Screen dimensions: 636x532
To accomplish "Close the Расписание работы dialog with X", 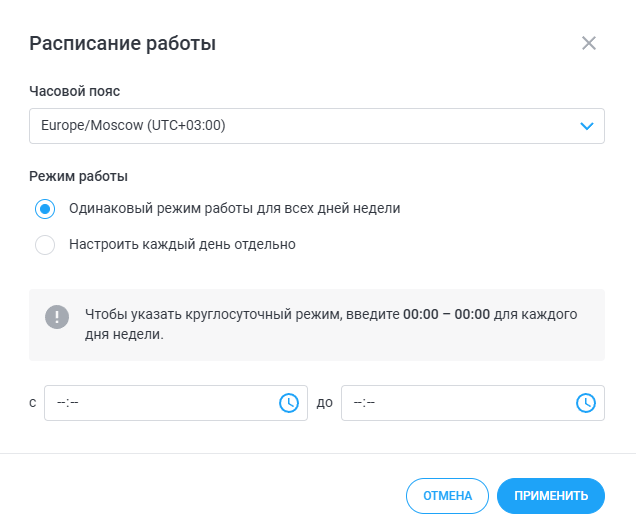I will point(589,43).
